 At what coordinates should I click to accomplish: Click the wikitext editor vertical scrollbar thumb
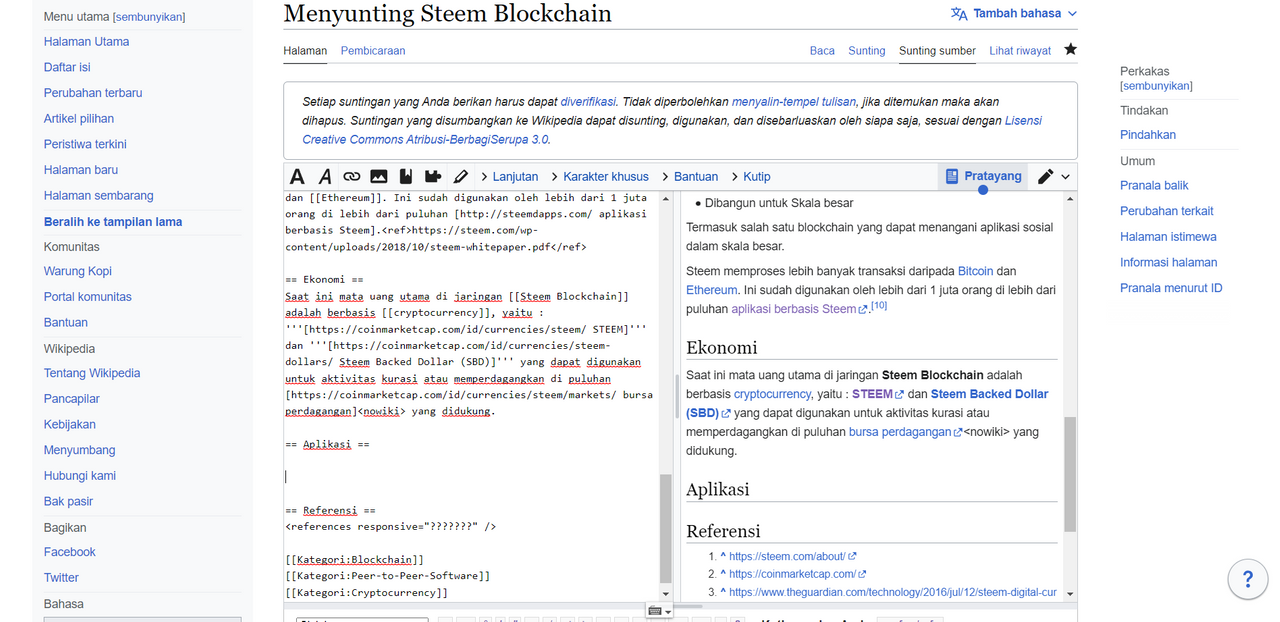pos(665,529)
